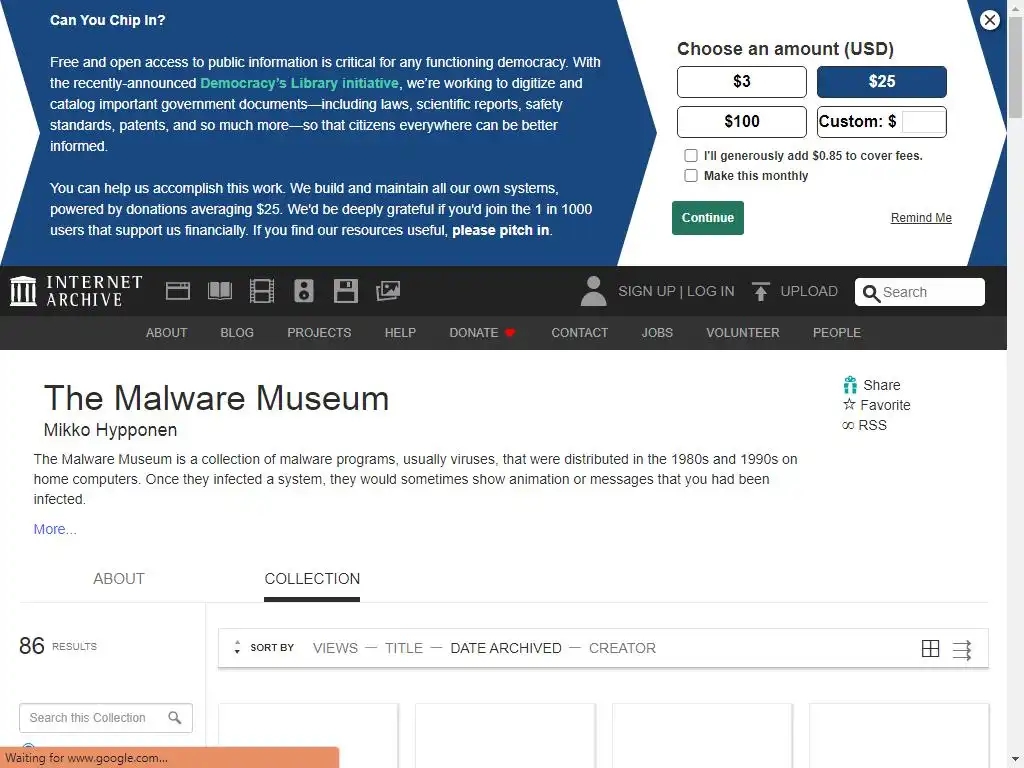Switch to list view

[962, 650]
